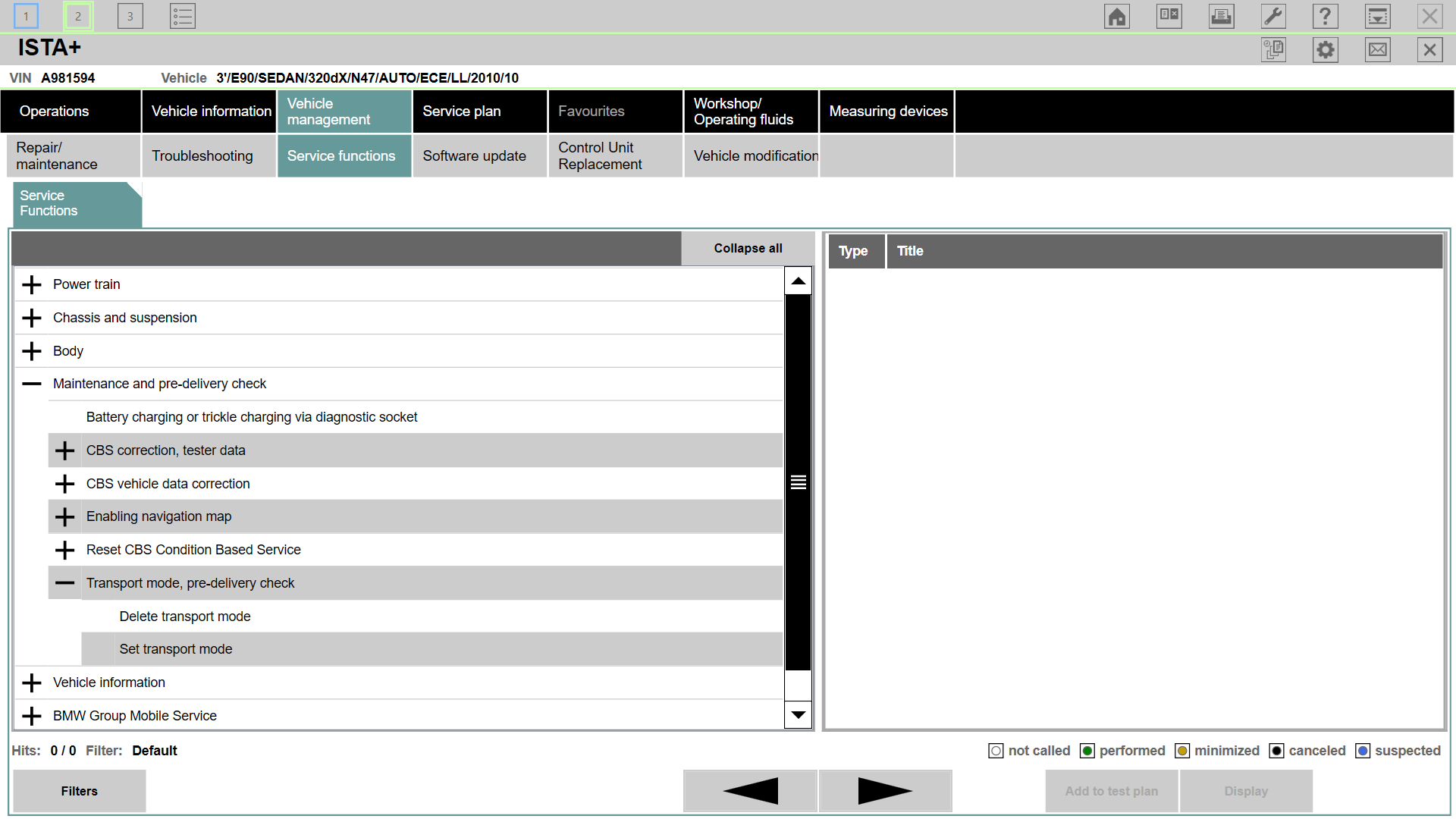This screenshot has height=819, width=1456.
Task: Toggle the 'performed' status filter checkbox
Action: 1087,751
